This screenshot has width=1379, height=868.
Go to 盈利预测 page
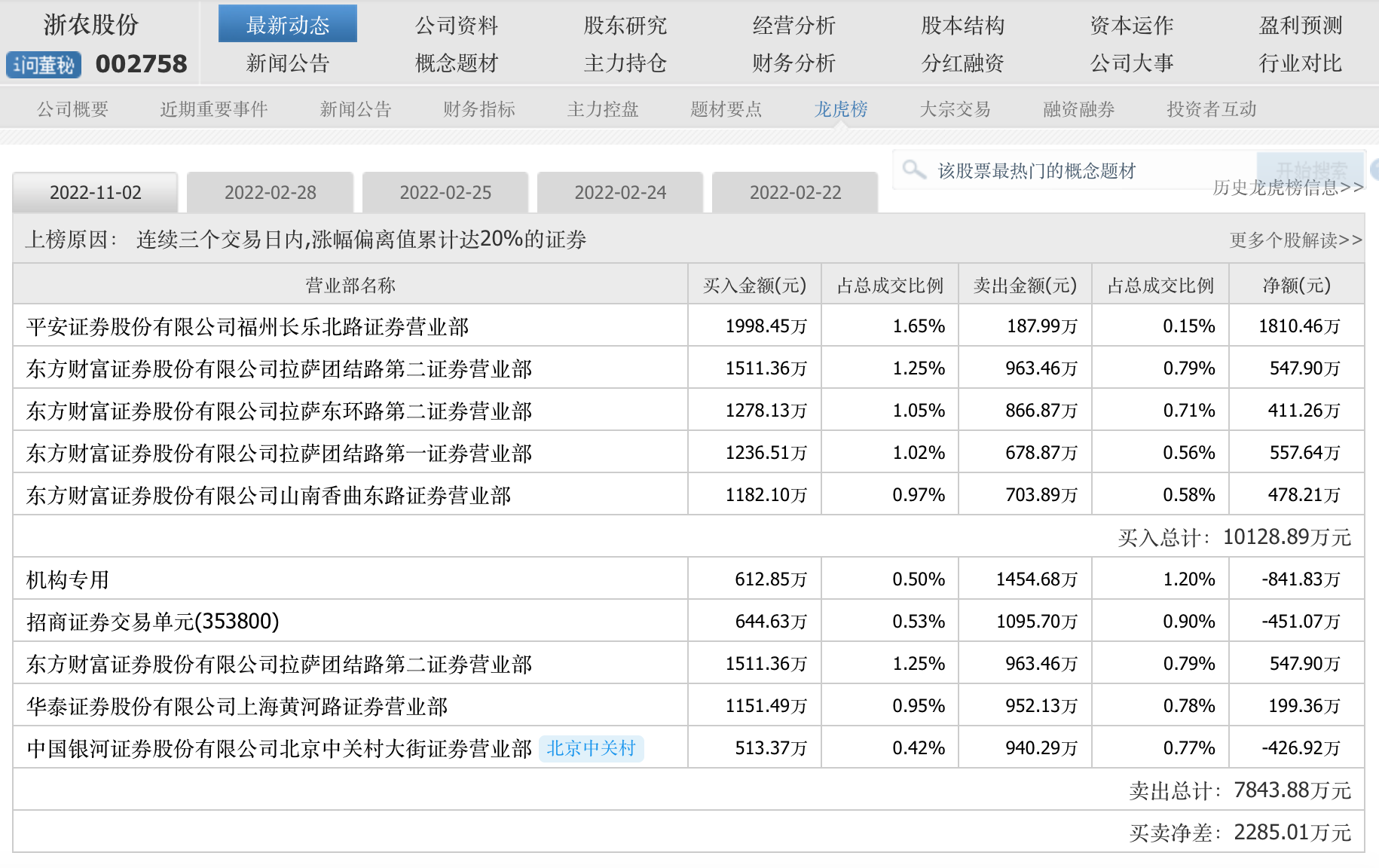pyautogui.click(x=1300, y=25)
